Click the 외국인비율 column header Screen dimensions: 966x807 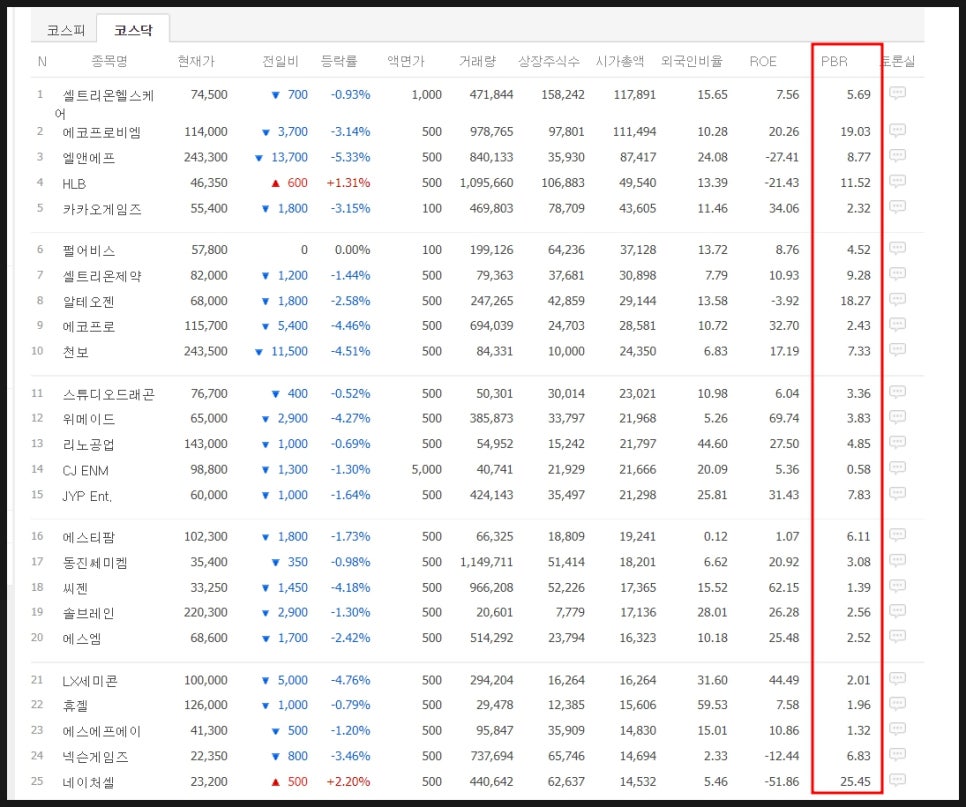(x=691, y=61)
